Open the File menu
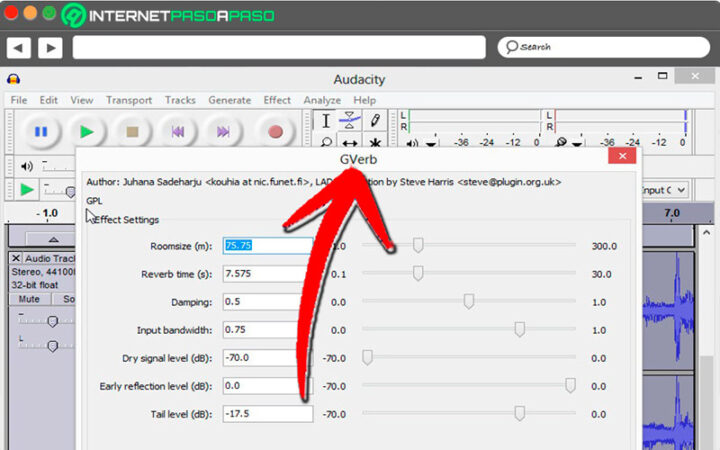 click(19, 100)
